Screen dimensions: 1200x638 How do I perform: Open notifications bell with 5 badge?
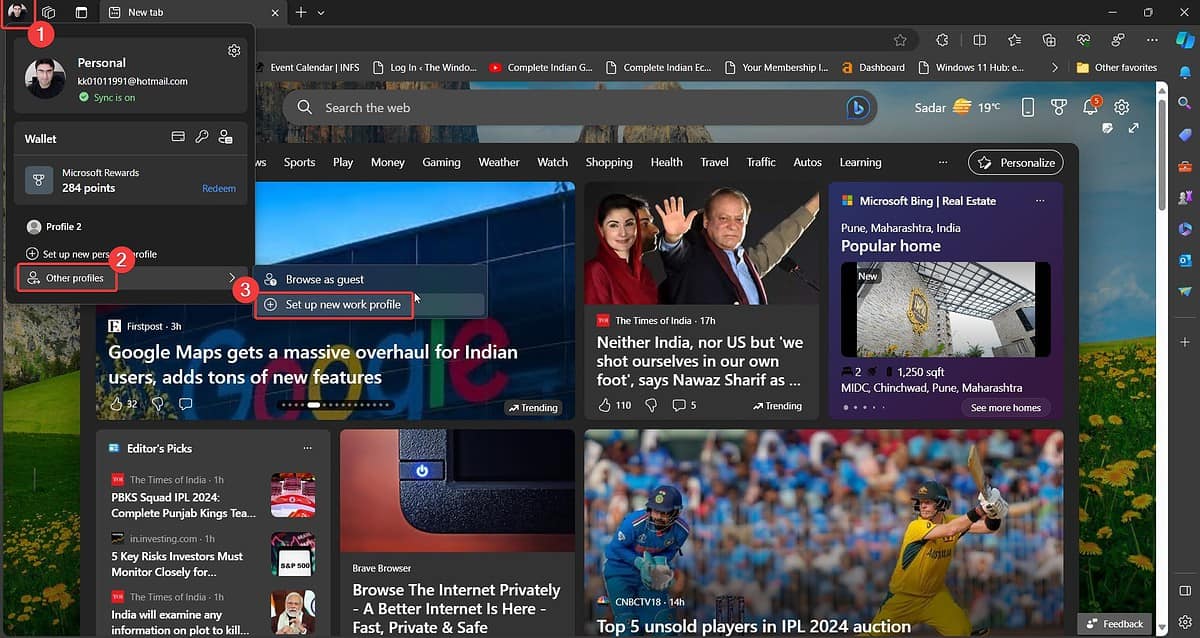[x=1091, y=107]
